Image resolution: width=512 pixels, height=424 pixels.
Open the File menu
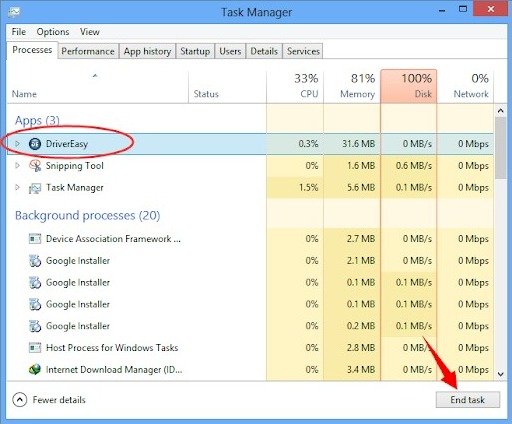point(19,32)
